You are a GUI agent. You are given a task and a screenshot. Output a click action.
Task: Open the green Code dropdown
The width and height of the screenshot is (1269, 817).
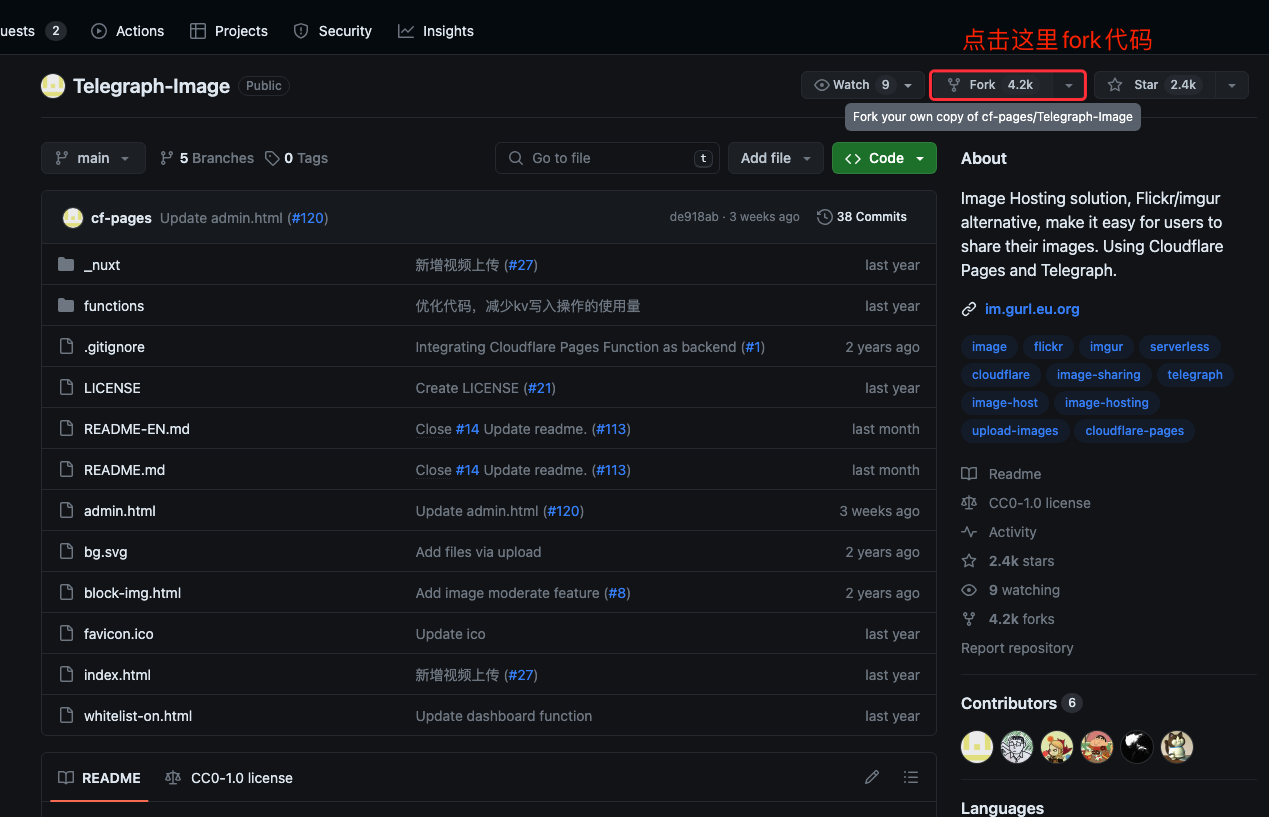[x=884, y=158]
